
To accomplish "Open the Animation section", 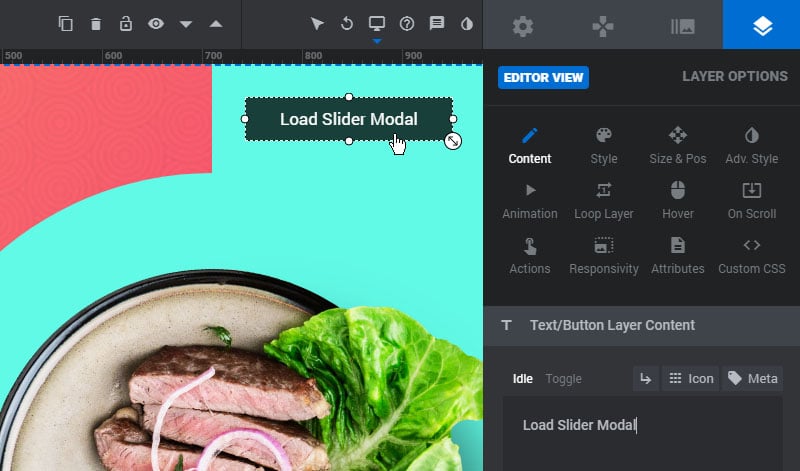I will [530, 202].
